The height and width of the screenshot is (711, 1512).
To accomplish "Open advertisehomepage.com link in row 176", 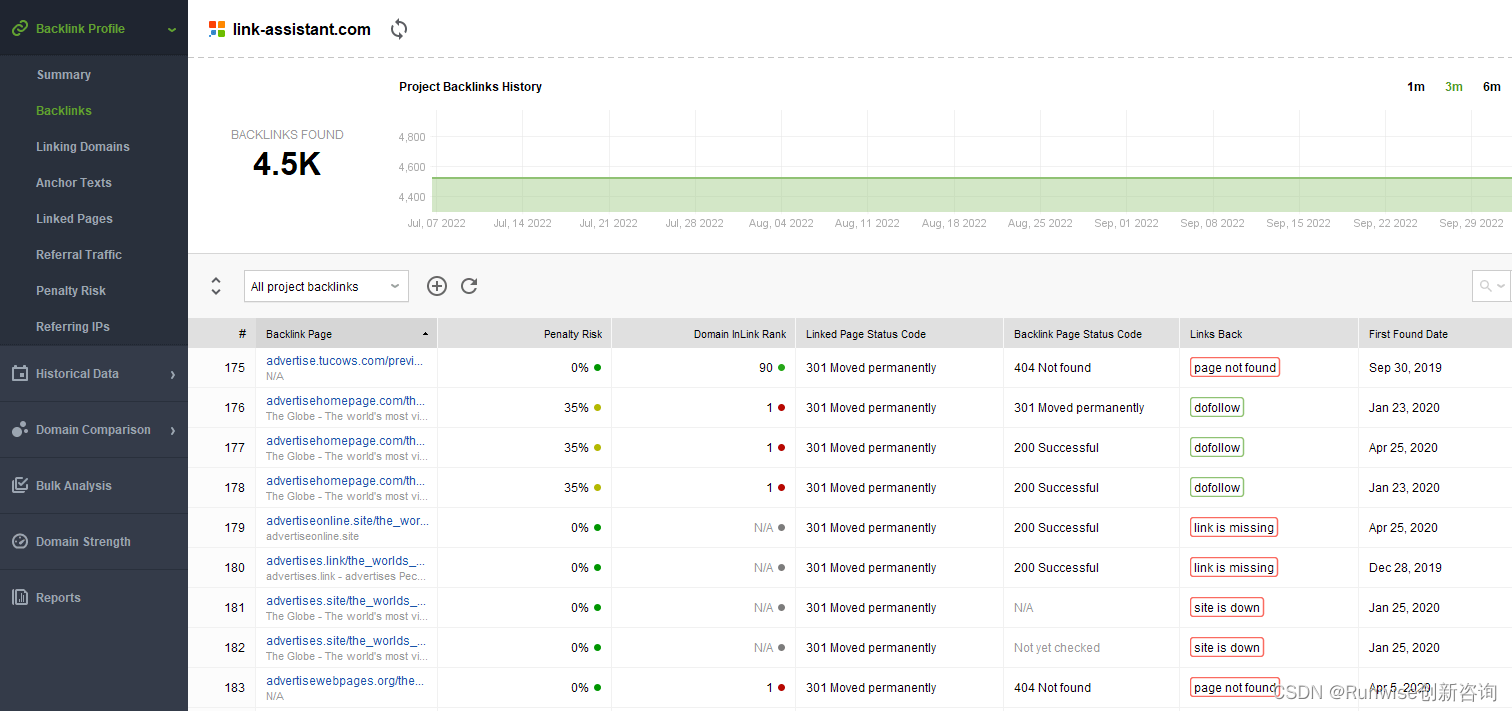I will 344,401.
